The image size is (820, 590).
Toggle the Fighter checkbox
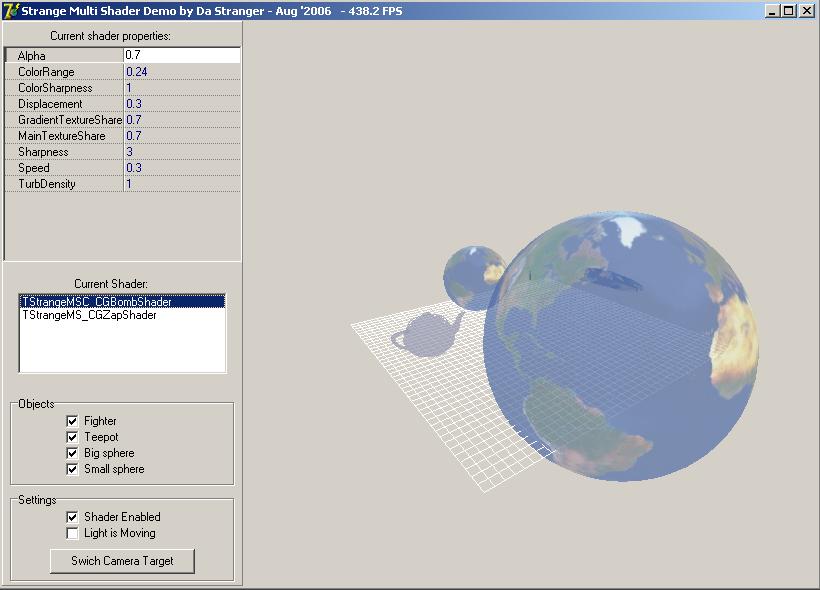point(72,421)
